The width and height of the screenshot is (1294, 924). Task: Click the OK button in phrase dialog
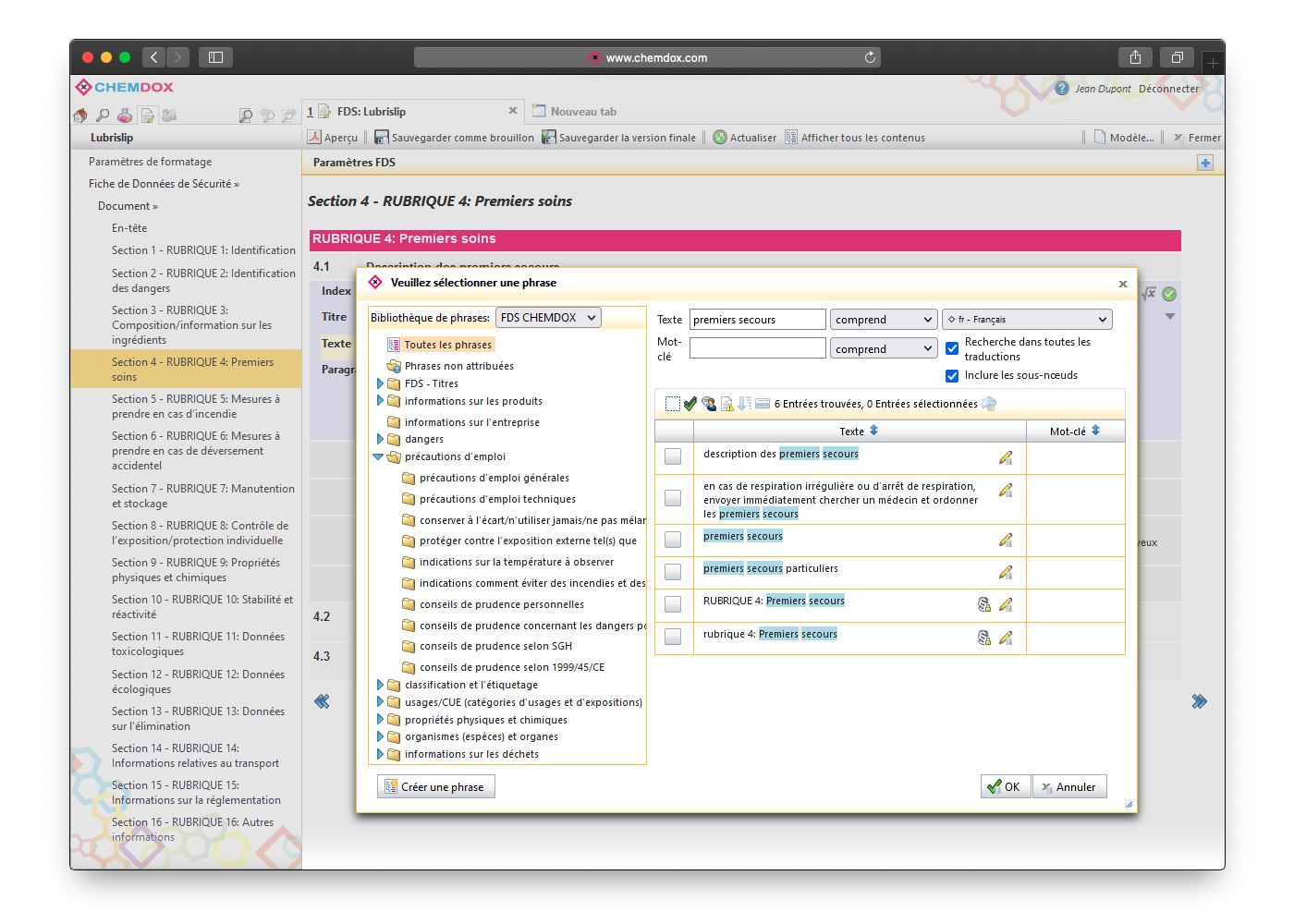(x=1006, y=786)
